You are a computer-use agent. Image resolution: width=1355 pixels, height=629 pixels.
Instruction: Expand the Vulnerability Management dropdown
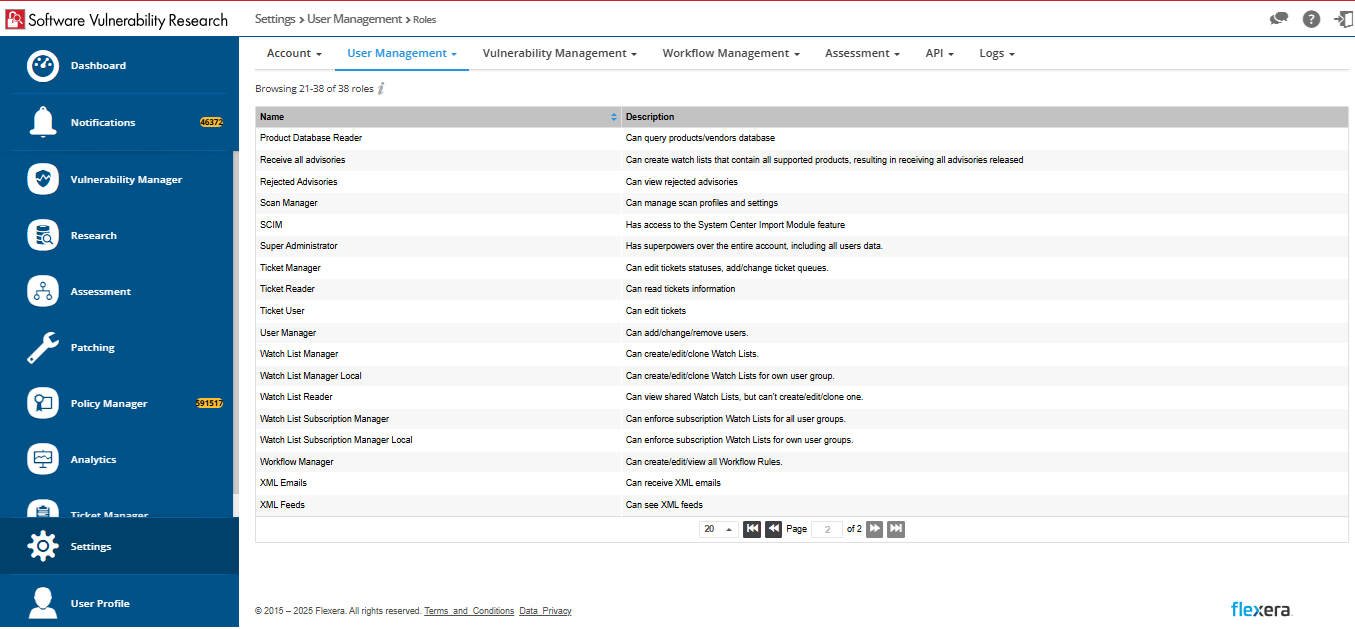click(x=559, y=53)
